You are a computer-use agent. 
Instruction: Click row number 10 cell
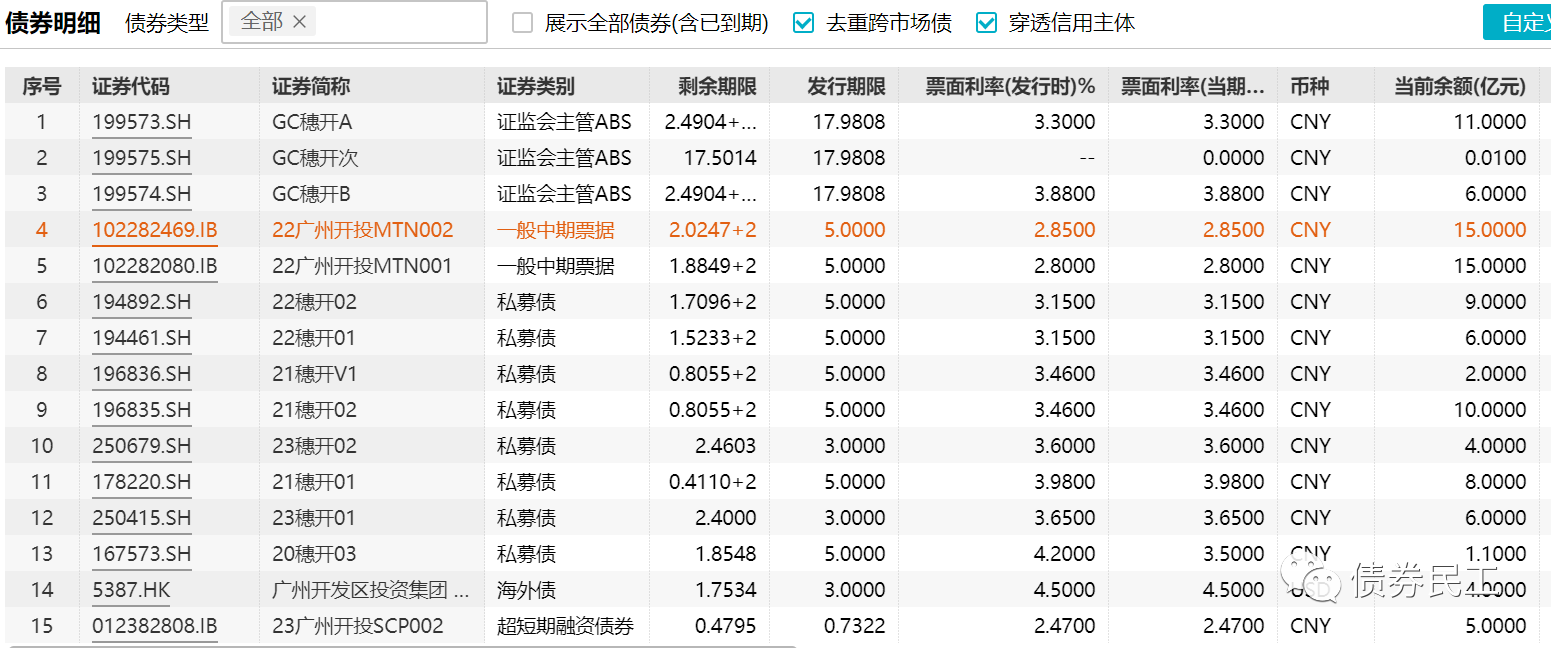click(42, 446)
